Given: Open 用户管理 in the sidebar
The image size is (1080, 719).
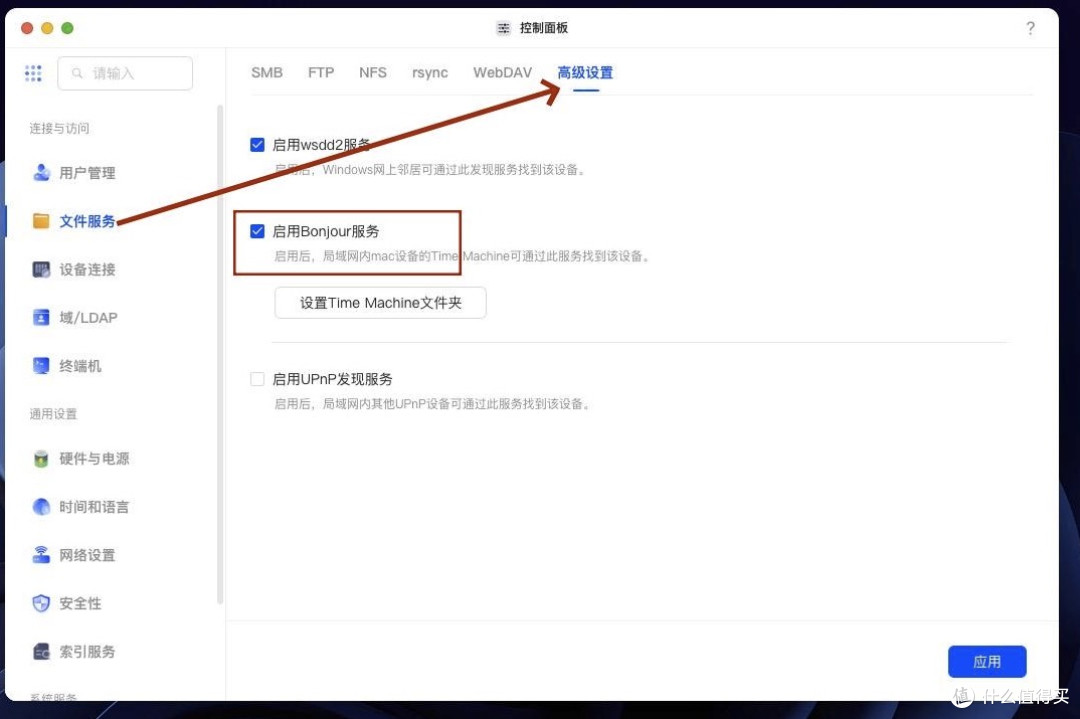Looking at the screenshot, I should [87, 173].
